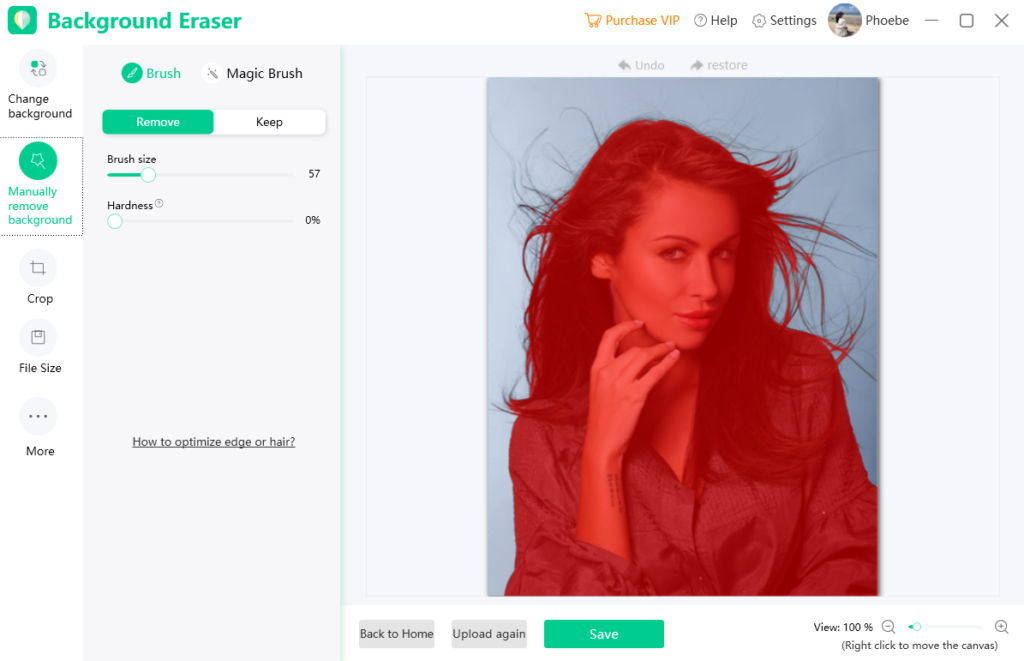
Task: Open the Phoebe profile avatar
Action: (x=844, y=20)
